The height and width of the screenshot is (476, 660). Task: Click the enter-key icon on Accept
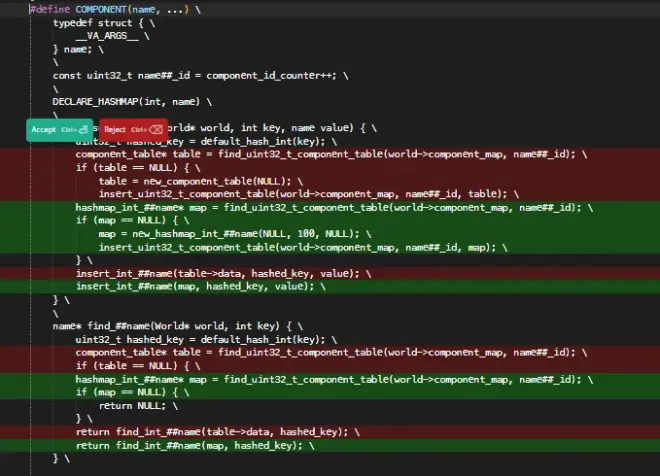click(x=85, y=130)
